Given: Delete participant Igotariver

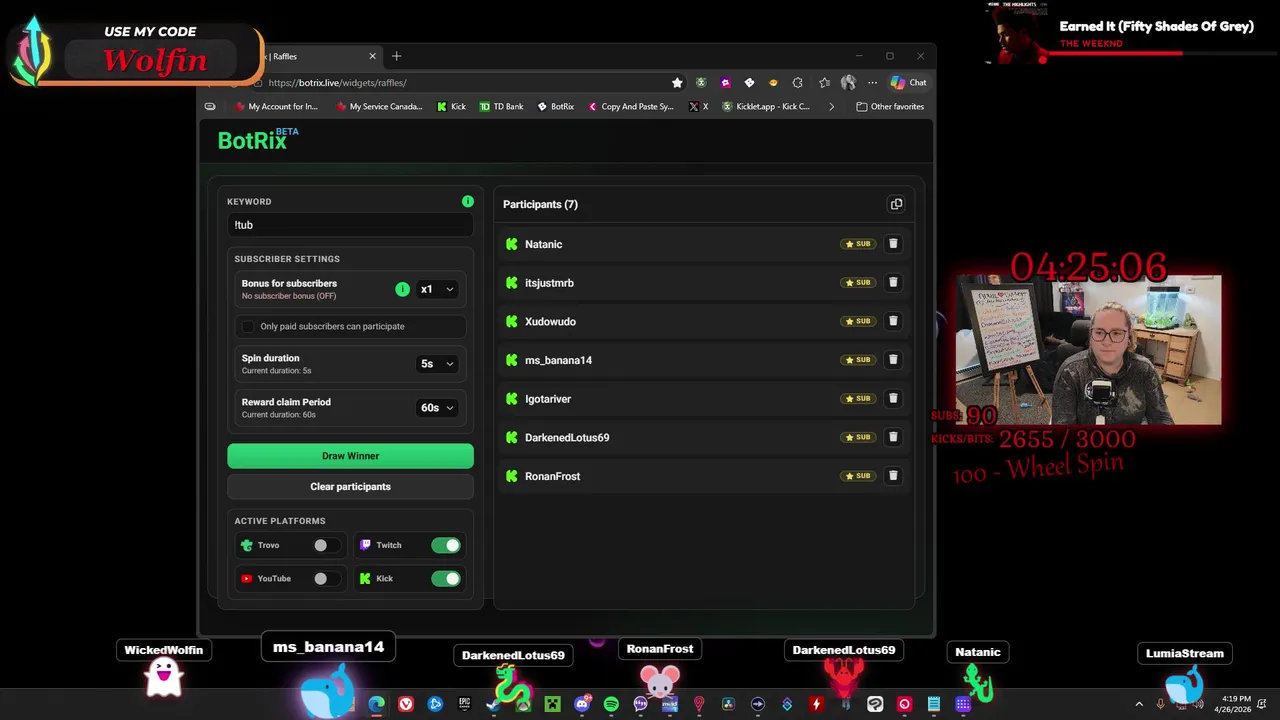Looking at the screenshot, I should click(893, 398).
